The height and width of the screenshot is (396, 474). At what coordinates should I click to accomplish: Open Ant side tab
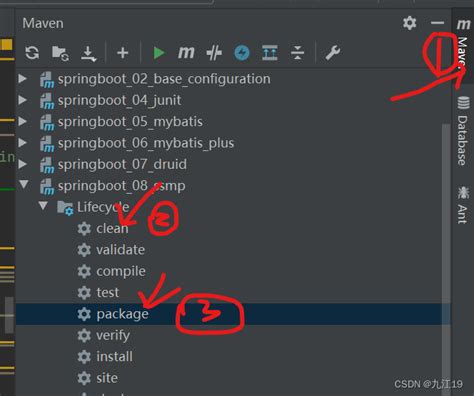point(463,205)
